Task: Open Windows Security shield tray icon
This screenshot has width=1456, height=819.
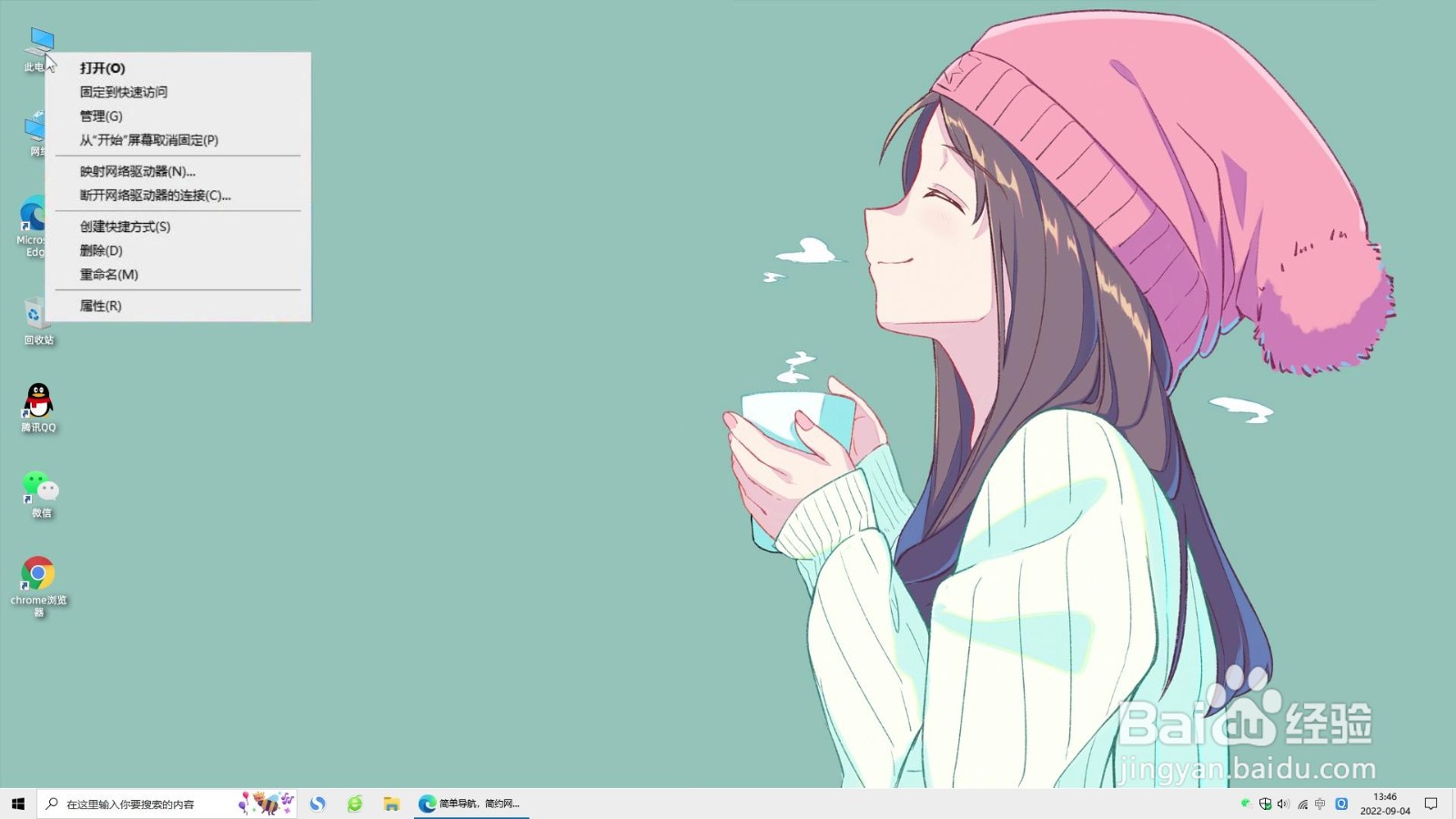Action: (x=1265, y=804)
